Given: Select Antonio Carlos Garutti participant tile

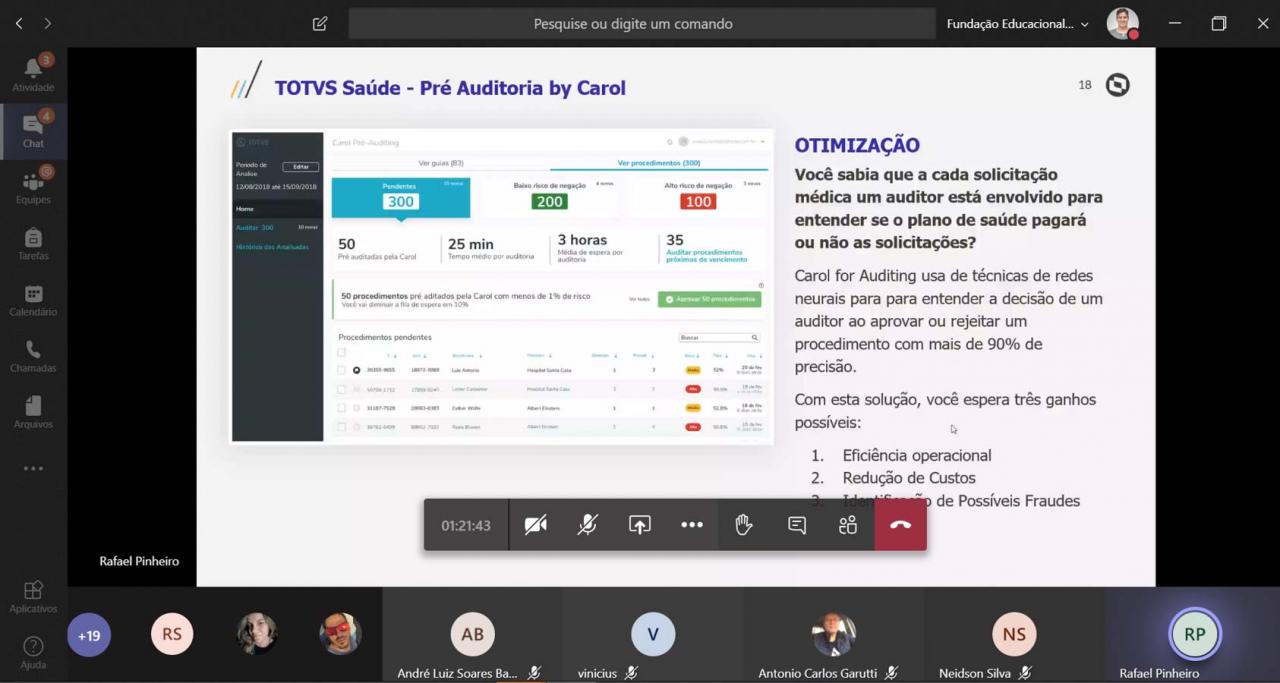Looking at the screenshot, I should 833,635.
